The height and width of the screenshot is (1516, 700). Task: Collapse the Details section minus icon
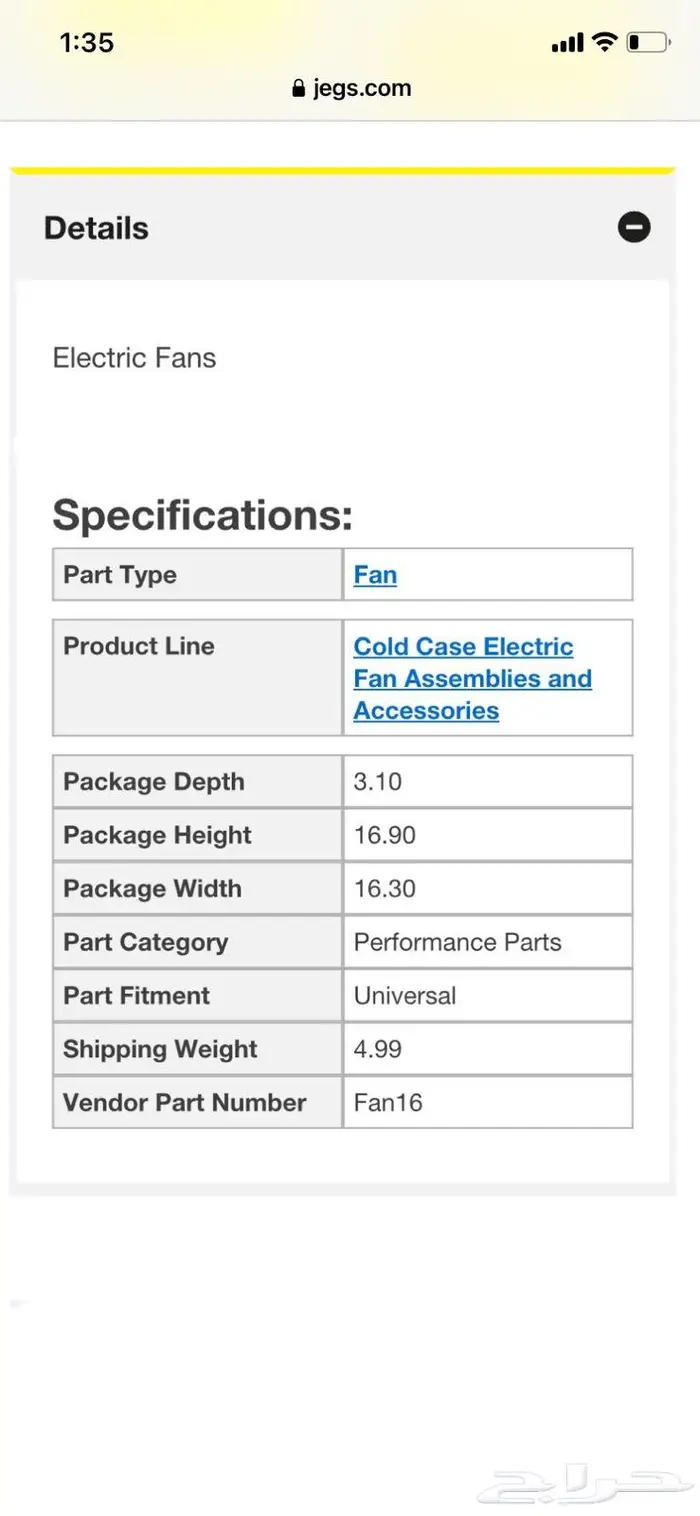click(634, 227)
